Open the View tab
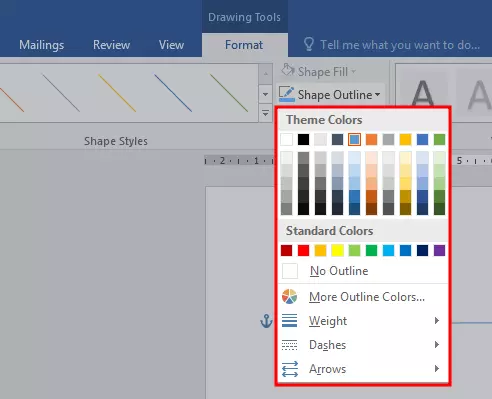Image resolution: width=492 pixels, height=399 pixels. click(171, 45)
